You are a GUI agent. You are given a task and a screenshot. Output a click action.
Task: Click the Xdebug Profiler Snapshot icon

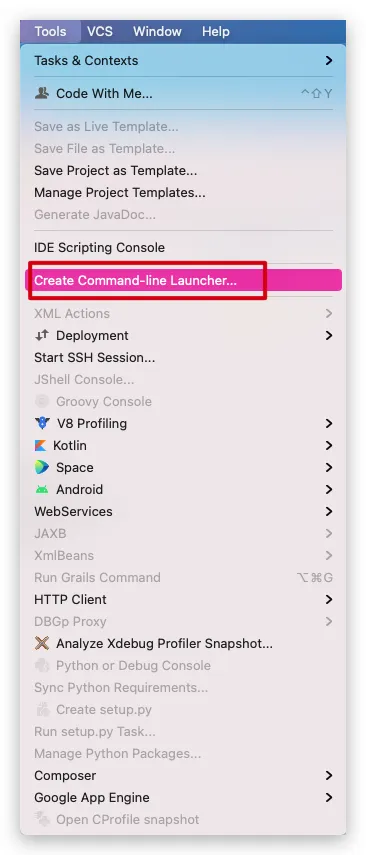click(41, 643)
